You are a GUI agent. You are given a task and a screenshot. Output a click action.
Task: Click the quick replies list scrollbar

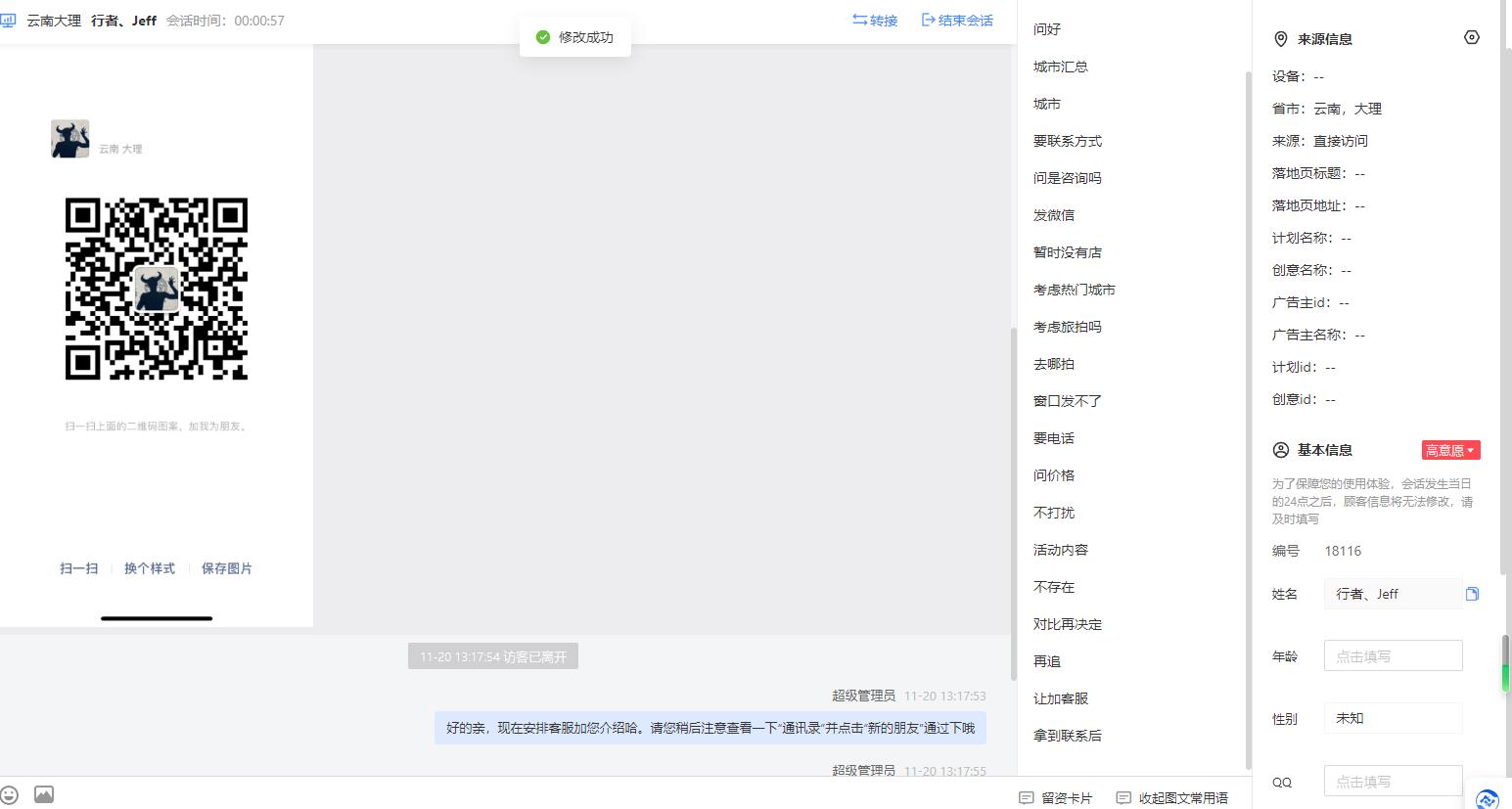point(1248,421)
